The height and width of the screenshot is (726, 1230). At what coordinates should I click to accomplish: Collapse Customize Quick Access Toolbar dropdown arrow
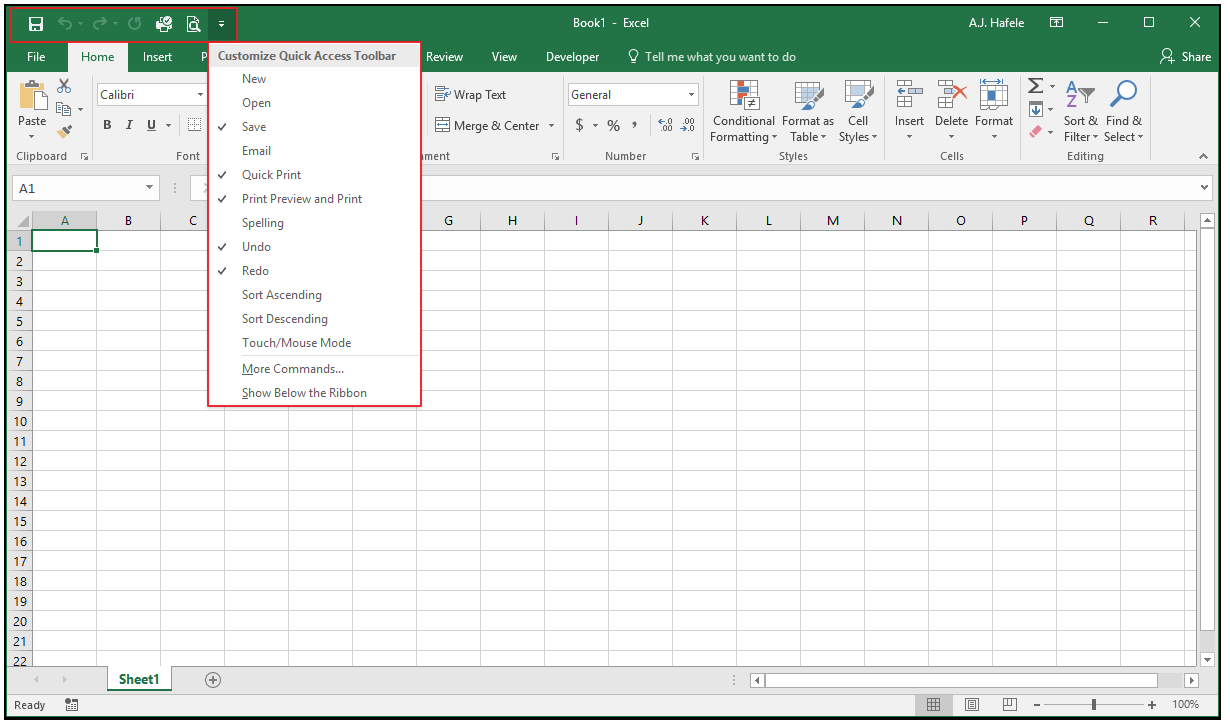point(221,23)
